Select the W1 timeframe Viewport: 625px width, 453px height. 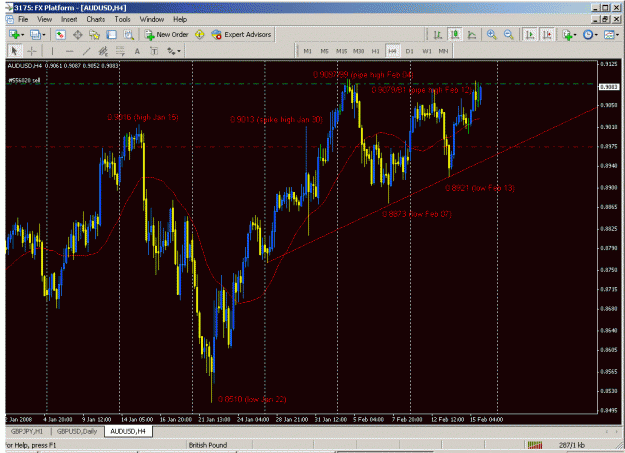tap(426, 51)
